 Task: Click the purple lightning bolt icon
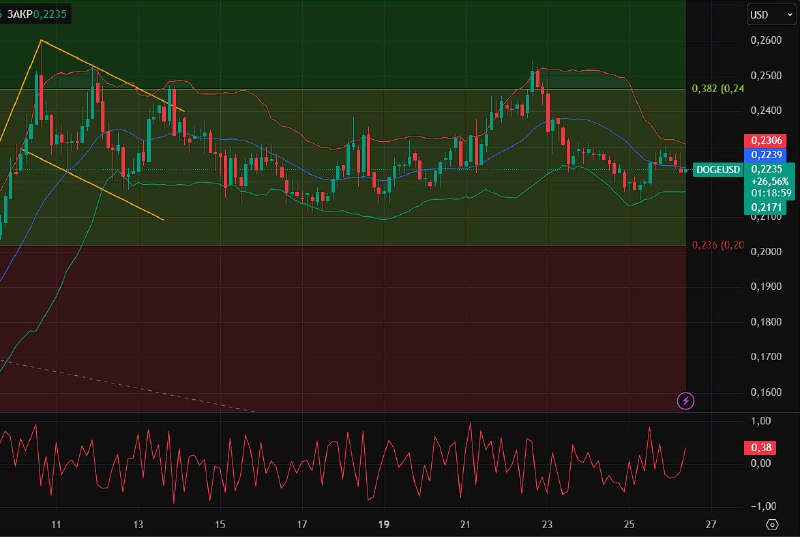[685, 401]
